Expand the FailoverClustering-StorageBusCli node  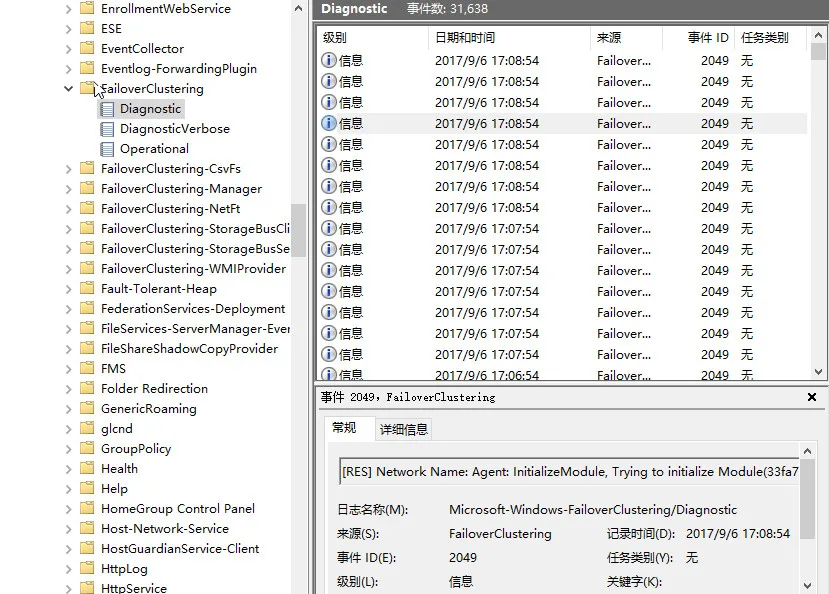coord(68,229)
